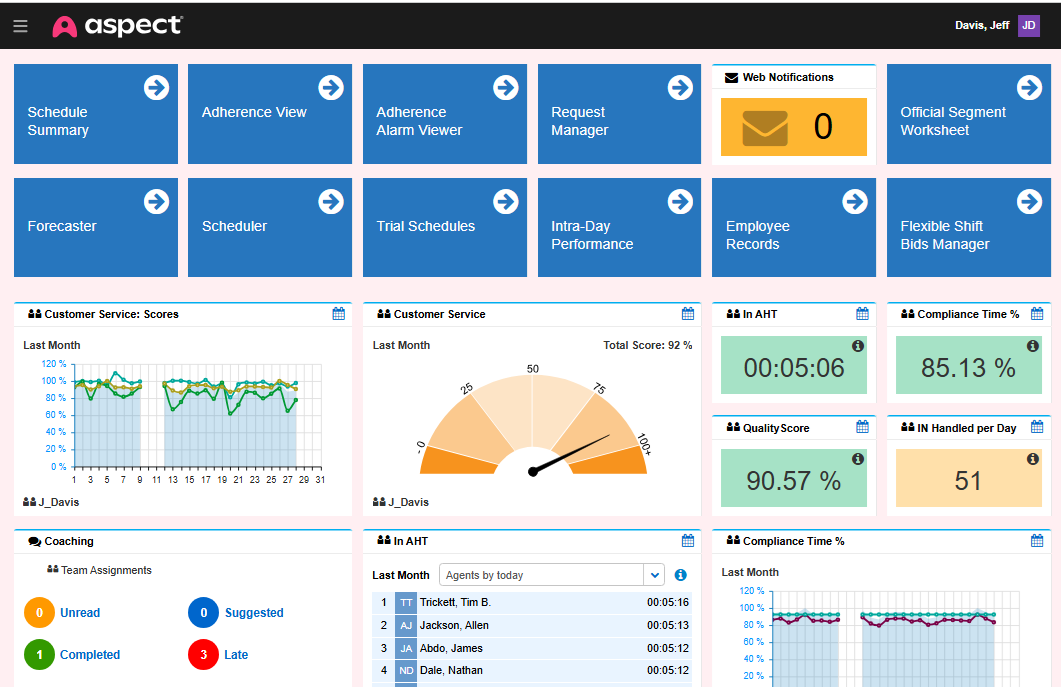Viewport: 1061px width, 687px height.
Task: Click the arrow icon on Schedule Summary tile
Action: [x=156, y=87]
